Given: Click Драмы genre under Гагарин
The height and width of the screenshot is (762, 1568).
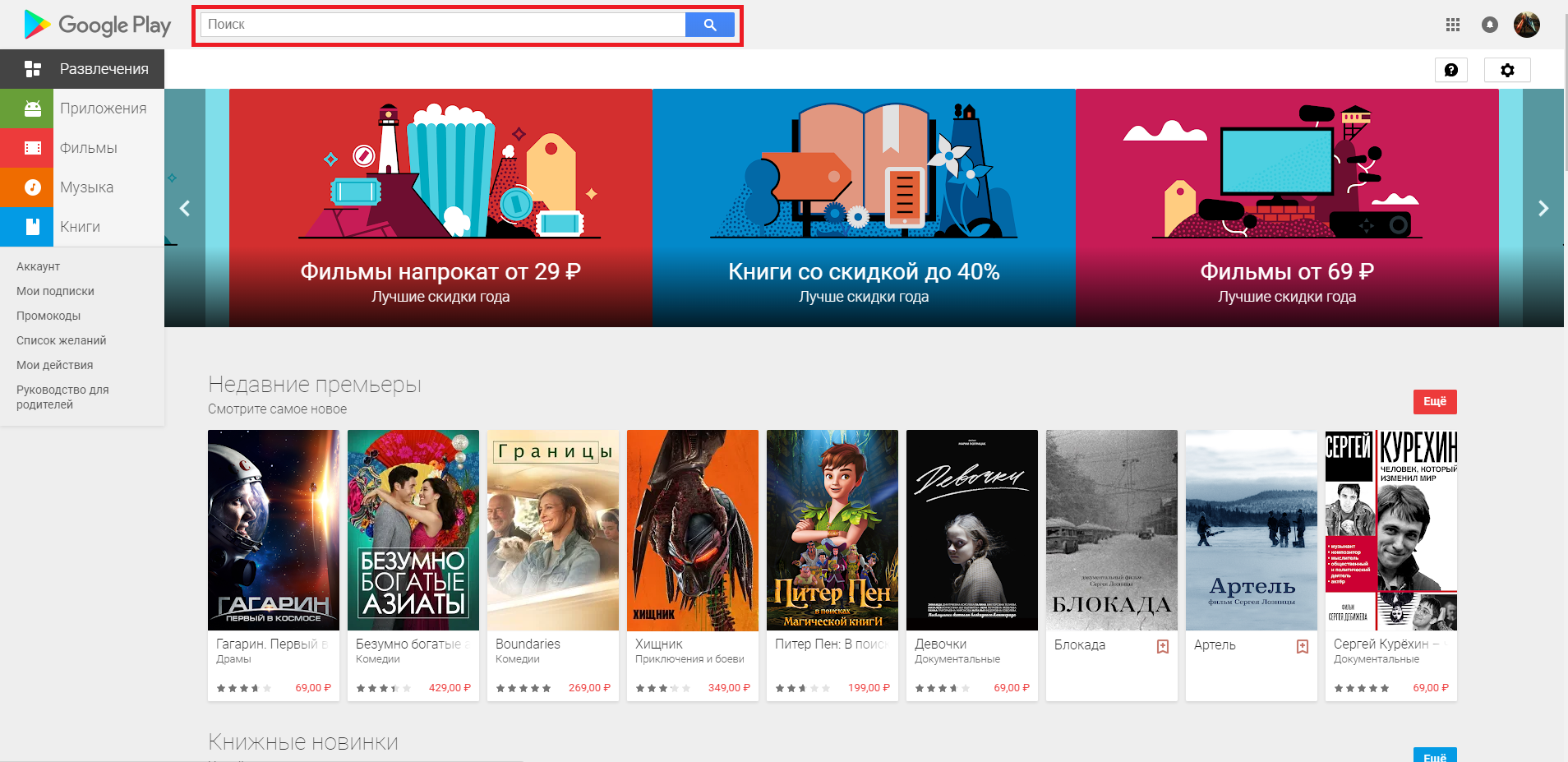Looking at the screenshot, I should 233,659.
